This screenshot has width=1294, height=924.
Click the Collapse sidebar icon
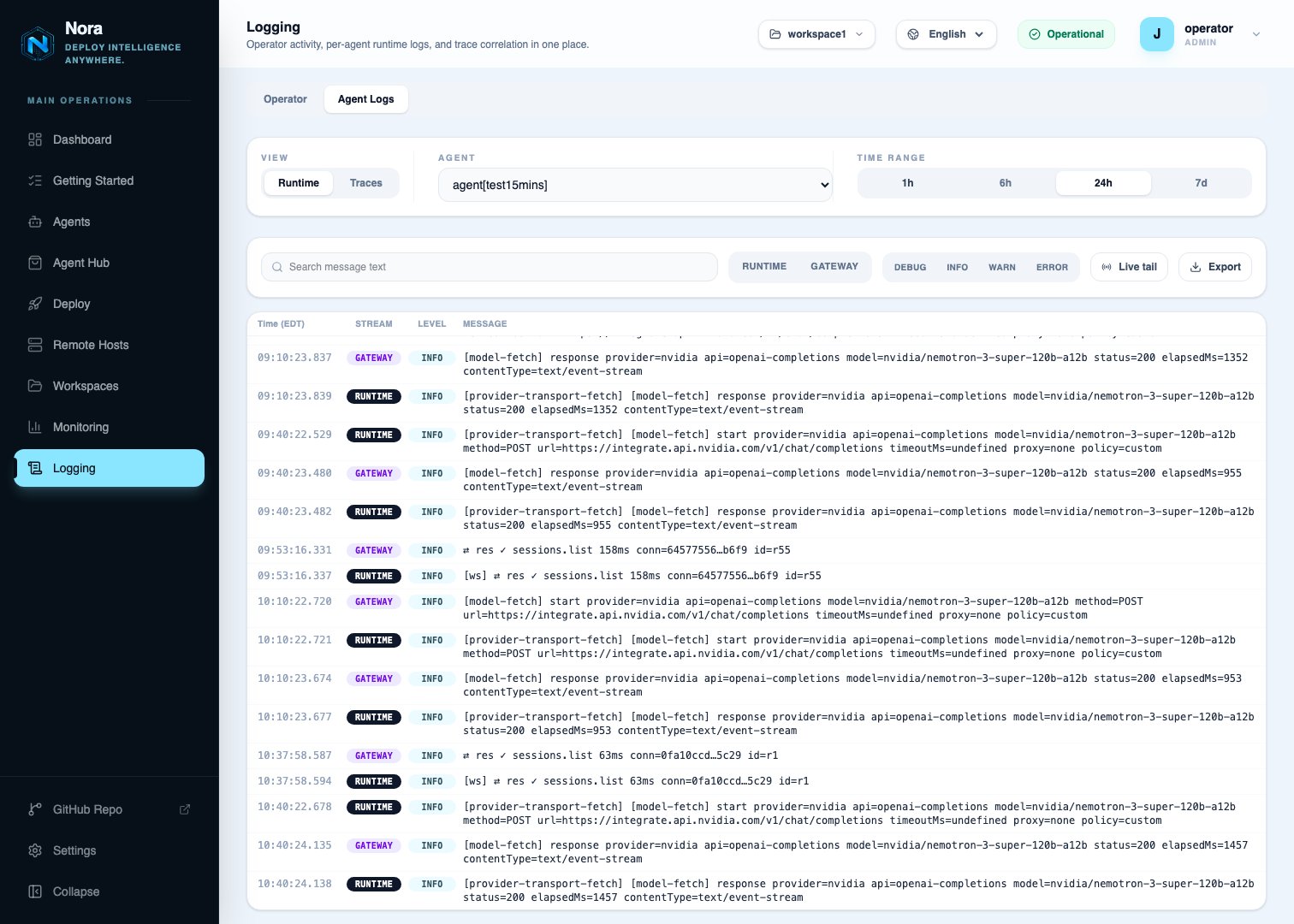(35, 891)
